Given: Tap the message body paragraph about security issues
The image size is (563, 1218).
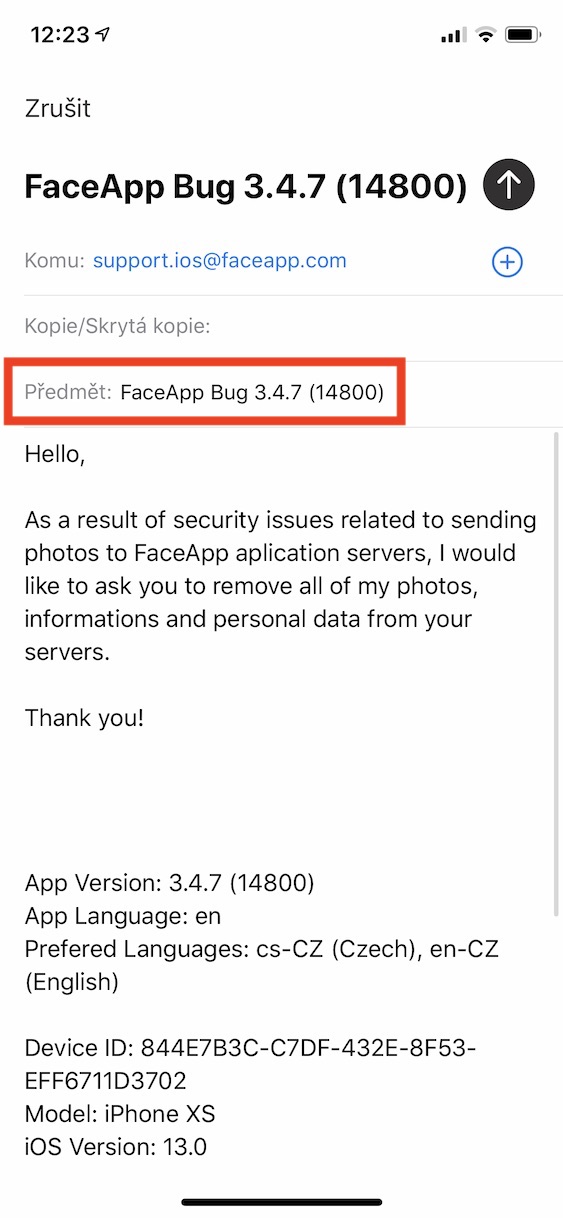Looking at the screenshot, I should 281,586.
